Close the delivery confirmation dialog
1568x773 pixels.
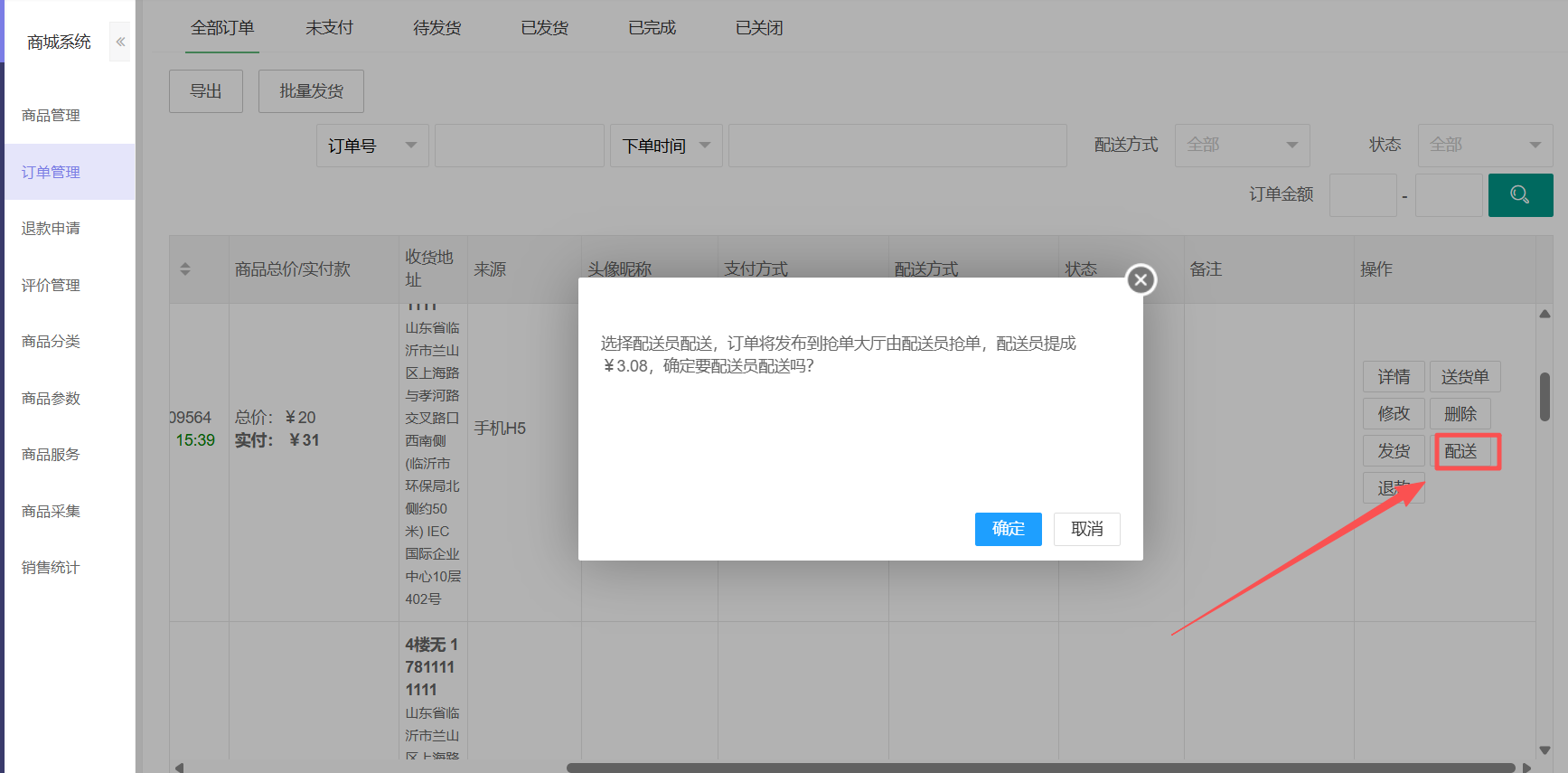[x=1141, y=280]
